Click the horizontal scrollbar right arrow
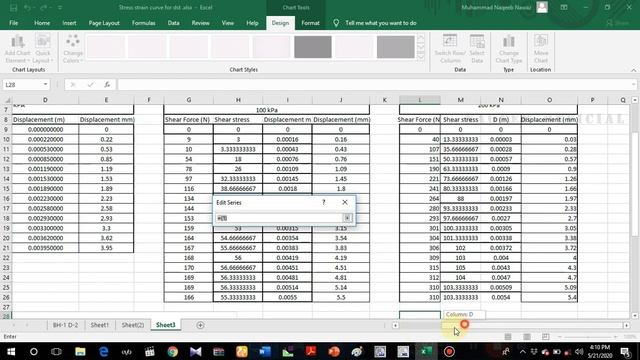Screen dimensions: 640x360 click(x=627, y=325)
